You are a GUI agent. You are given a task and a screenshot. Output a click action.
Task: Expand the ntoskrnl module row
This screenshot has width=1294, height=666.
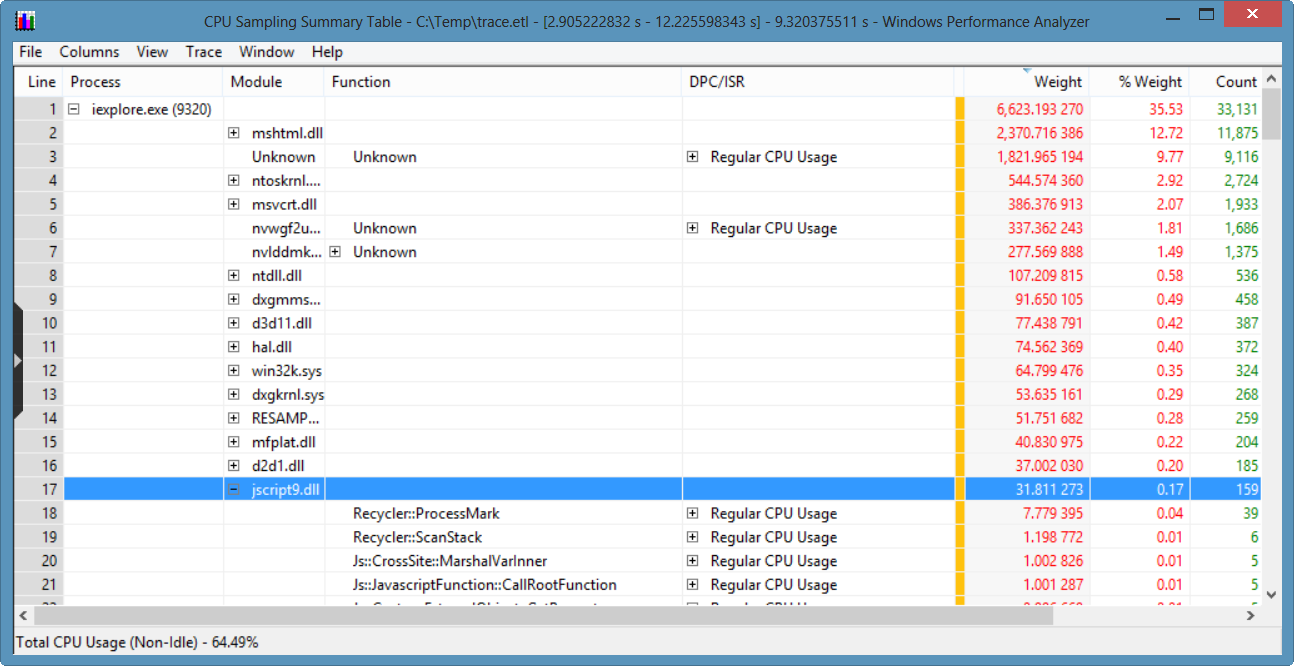coord(234,181)
